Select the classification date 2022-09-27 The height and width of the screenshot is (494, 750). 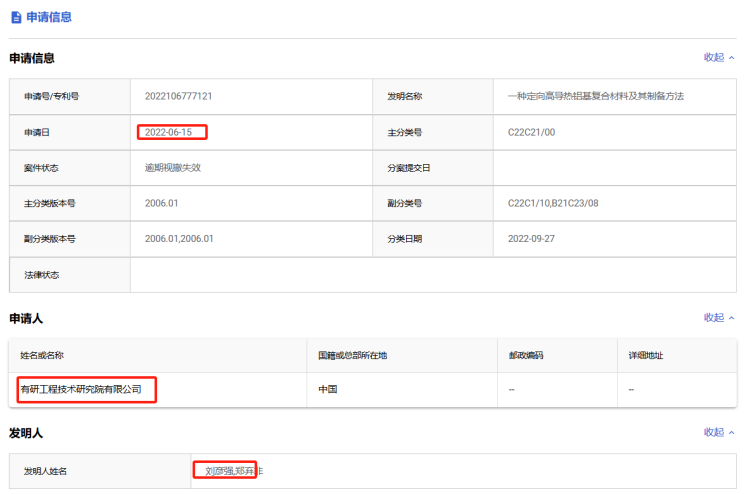[x=531, y=239]
